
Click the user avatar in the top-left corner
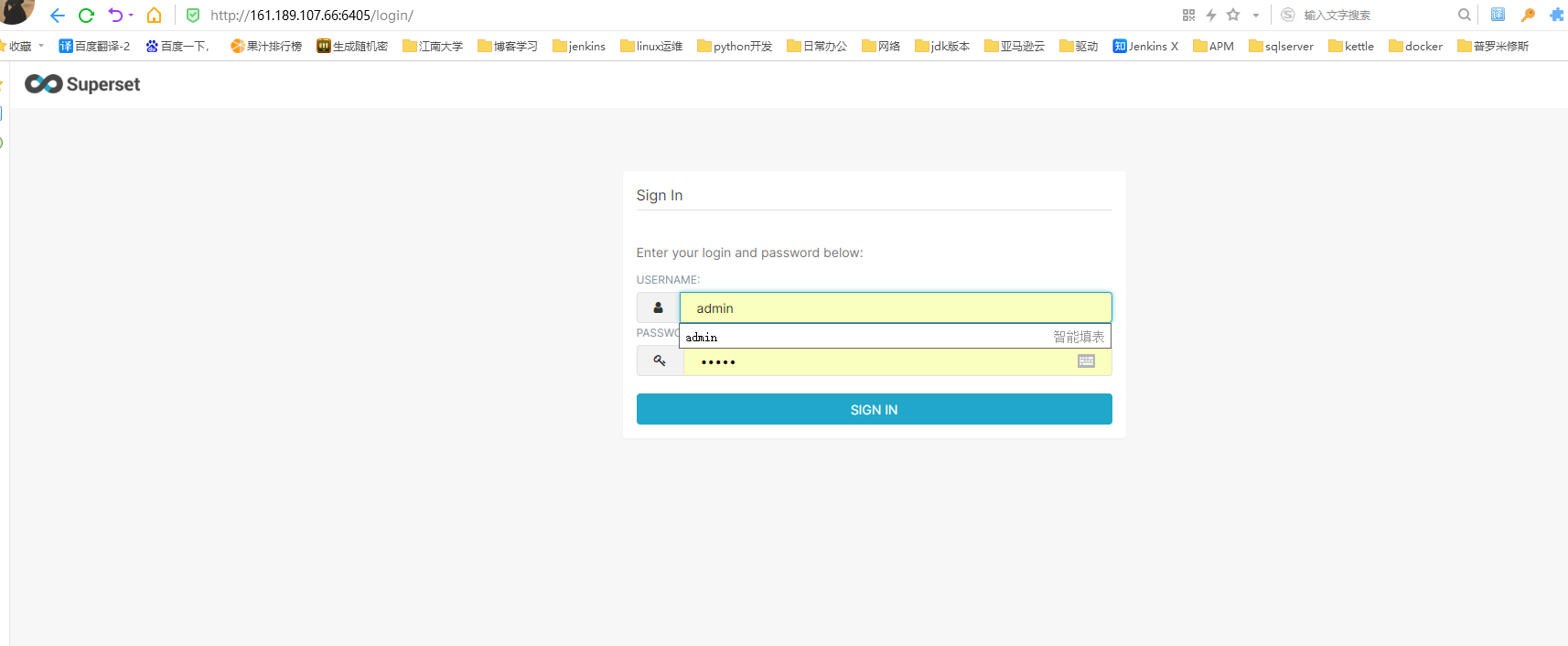coord(16,11)
